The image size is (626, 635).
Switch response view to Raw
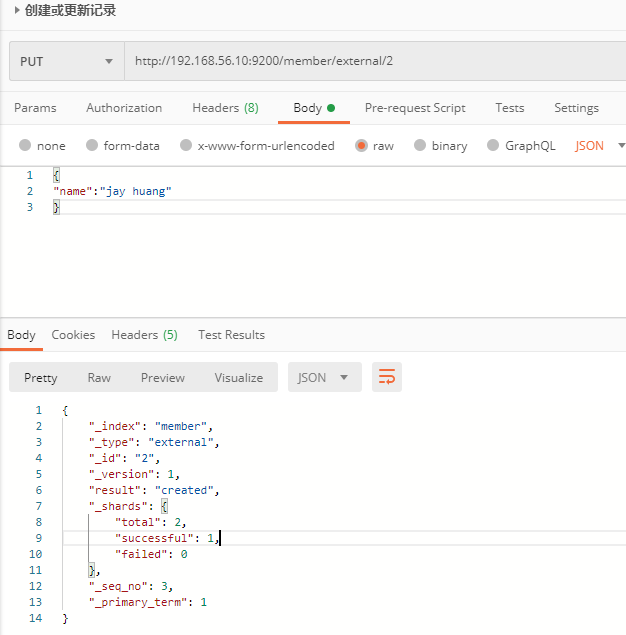tap(99, 377)
